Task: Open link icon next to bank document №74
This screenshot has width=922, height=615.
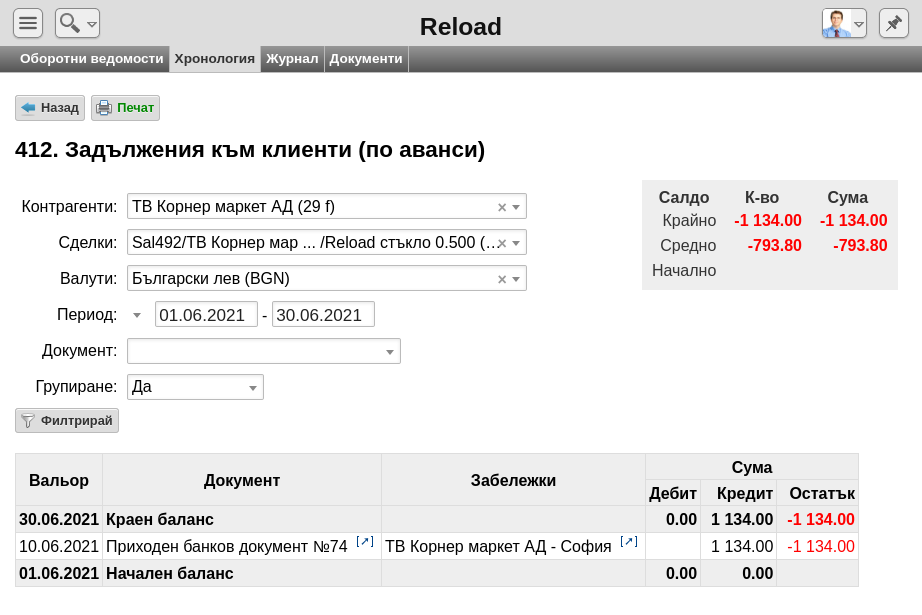Action: [365, 542]
